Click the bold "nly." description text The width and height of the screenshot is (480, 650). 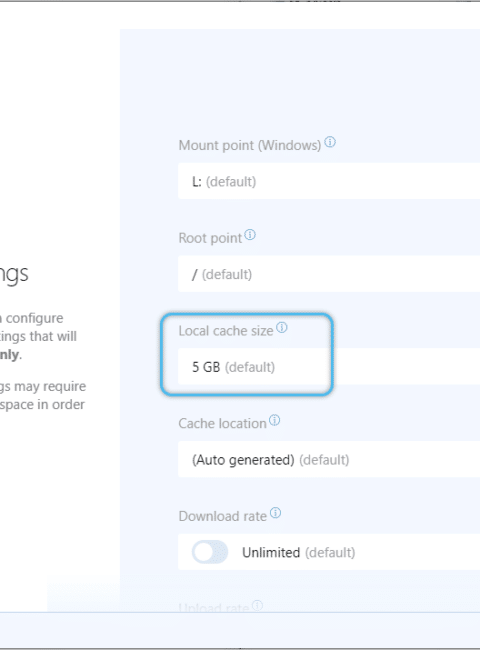point(10,355)
